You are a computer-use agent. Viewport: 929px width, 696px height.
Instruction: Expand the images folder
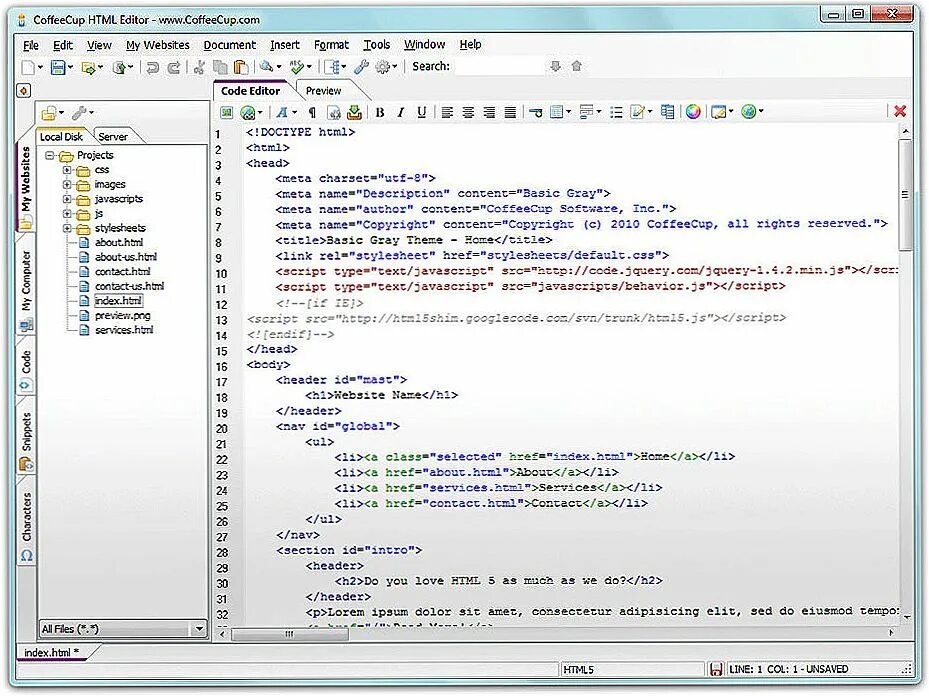(67, 184)
